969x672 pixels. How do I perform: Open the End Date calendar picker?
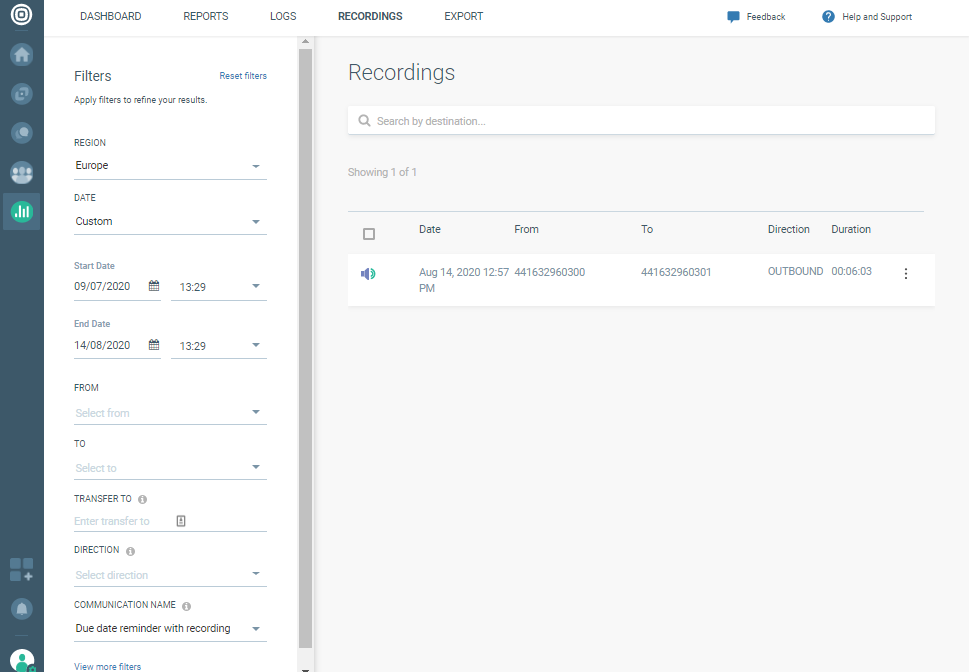[154, 346]
